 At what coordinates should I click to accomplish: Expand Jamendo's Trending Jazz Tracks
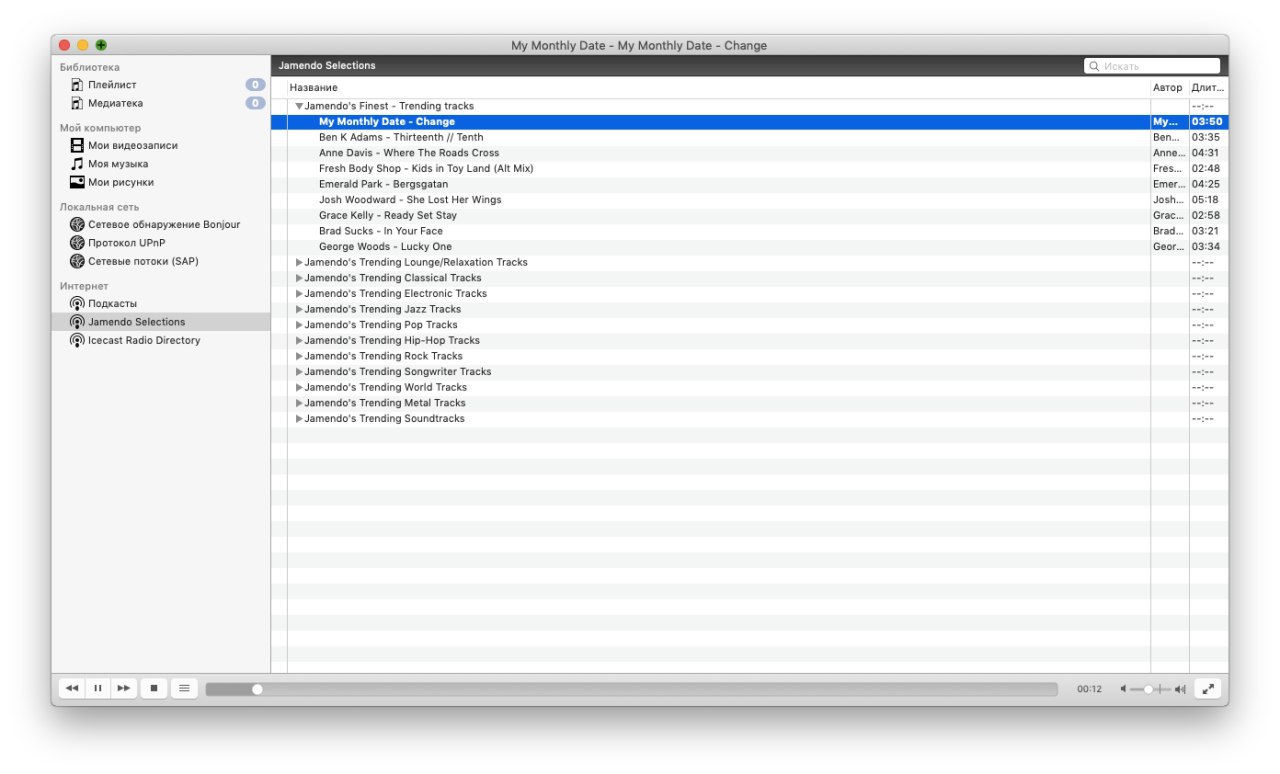298,309
